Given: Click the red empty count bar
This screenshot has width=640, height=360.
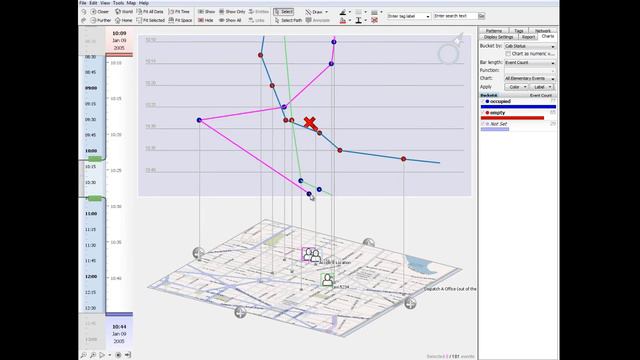Looking at the screenshot, I should tap(512, 118).
